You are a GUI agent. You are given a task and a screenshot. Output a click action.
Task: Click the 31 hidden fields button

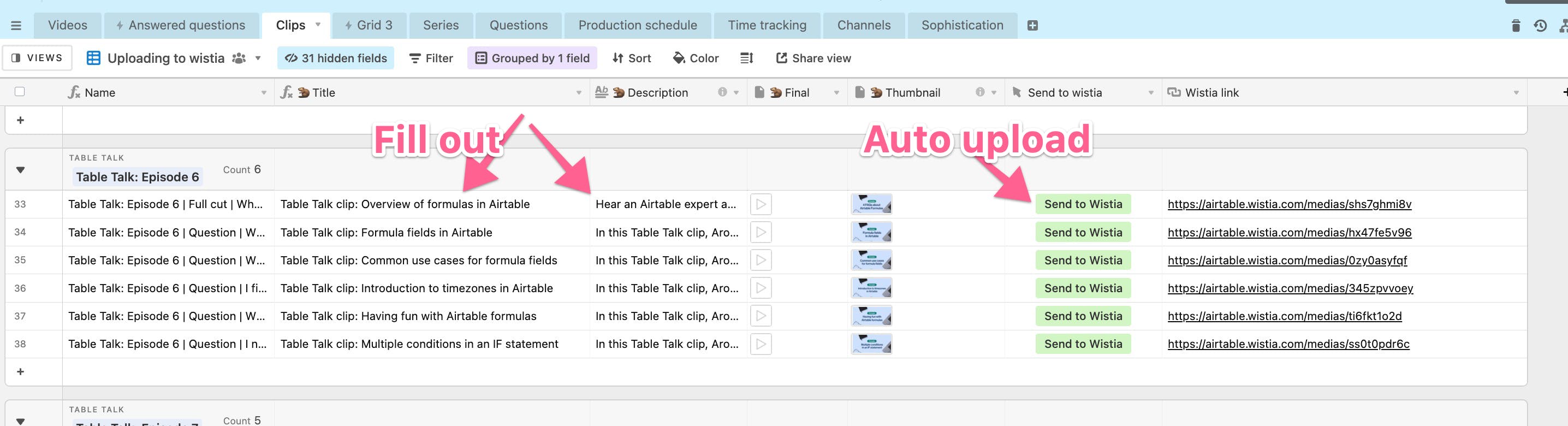pos(336,58)
